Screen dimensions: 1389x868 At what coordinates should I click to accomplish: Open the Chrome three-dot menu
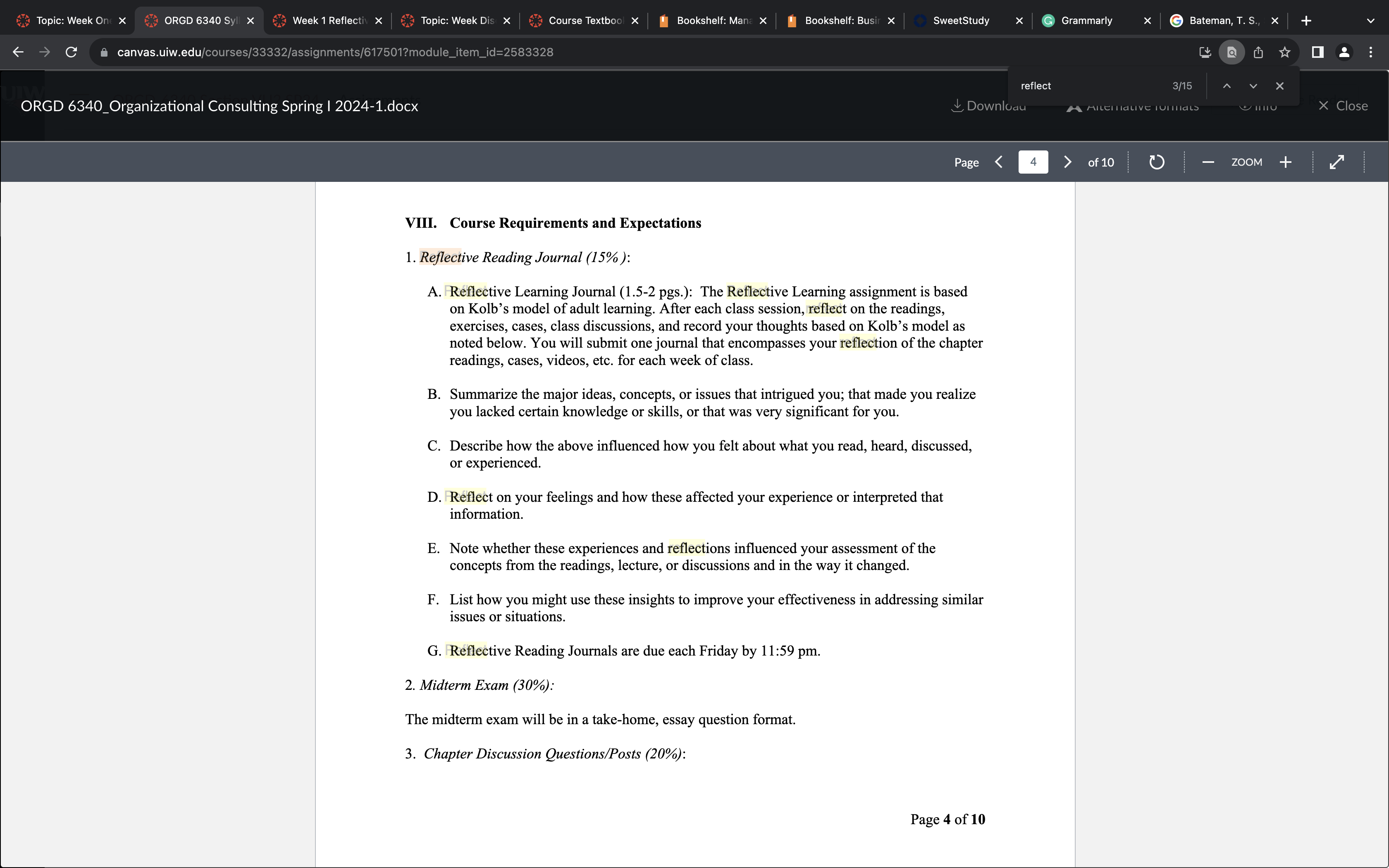coord(1371,52)
